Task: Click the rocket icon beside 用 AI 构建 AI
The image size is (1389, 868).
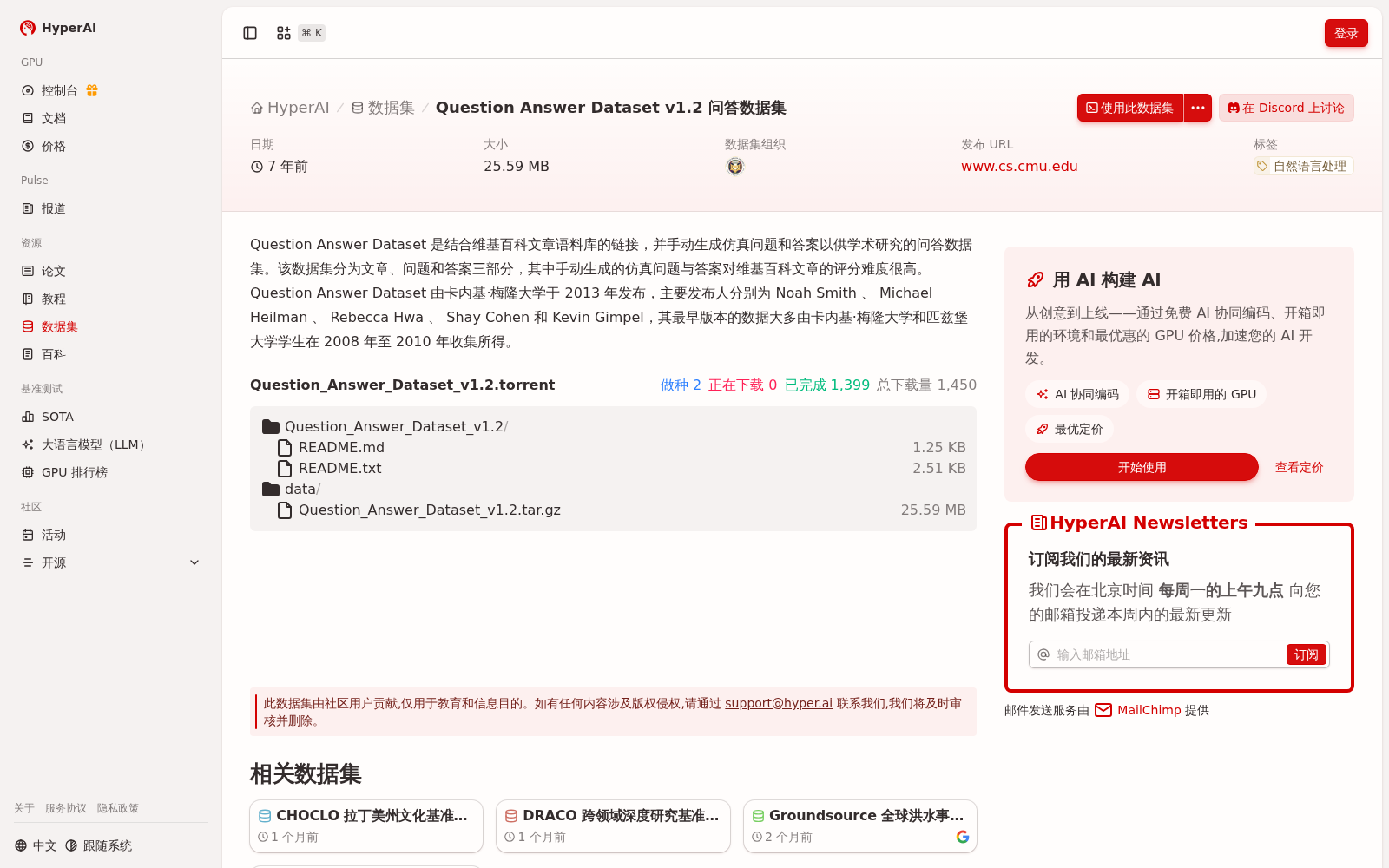Action: click(1035, 279)
